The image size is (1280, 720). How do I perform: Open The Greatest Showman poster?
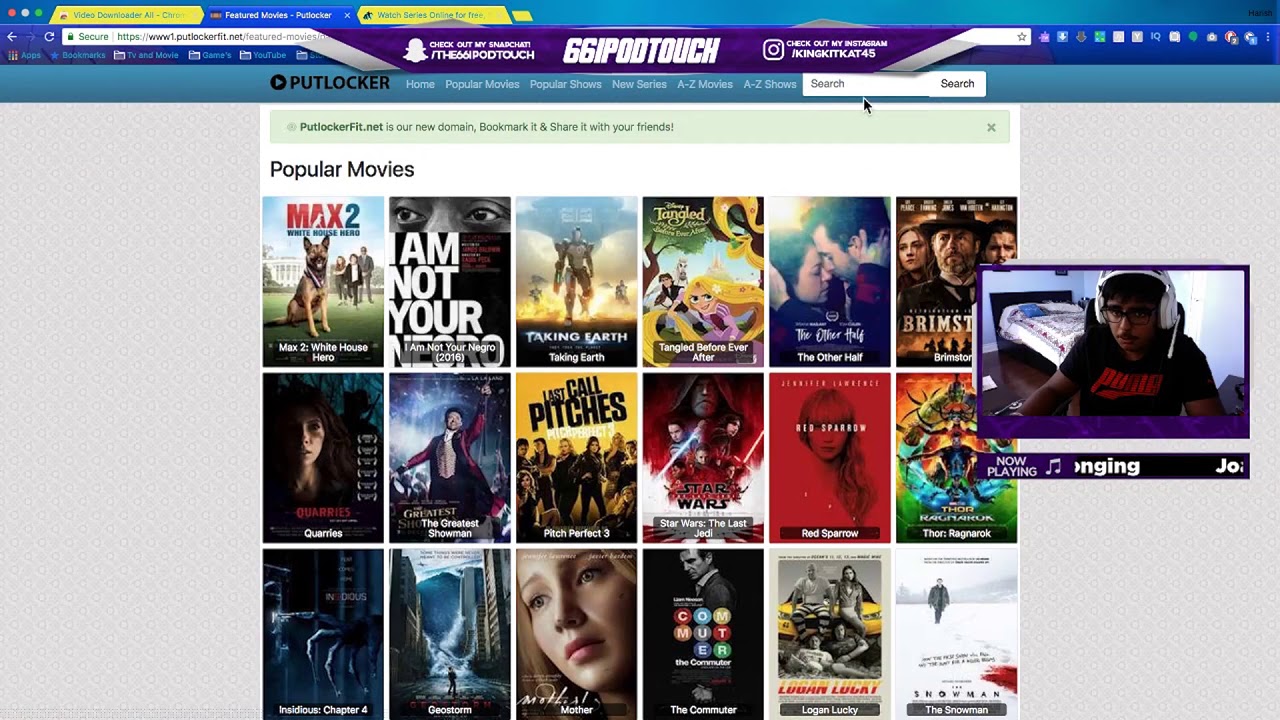pos(450,458)
